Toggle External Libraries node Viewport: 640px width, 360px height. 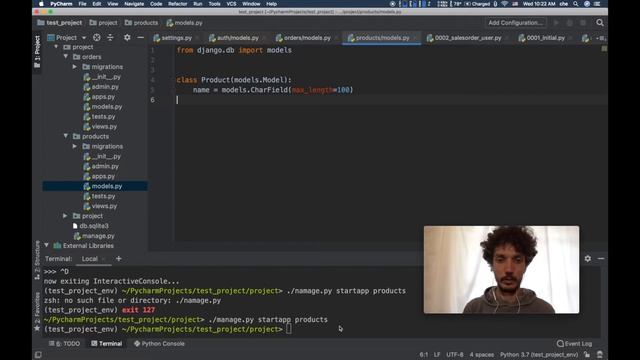click(x=47, y=246)
